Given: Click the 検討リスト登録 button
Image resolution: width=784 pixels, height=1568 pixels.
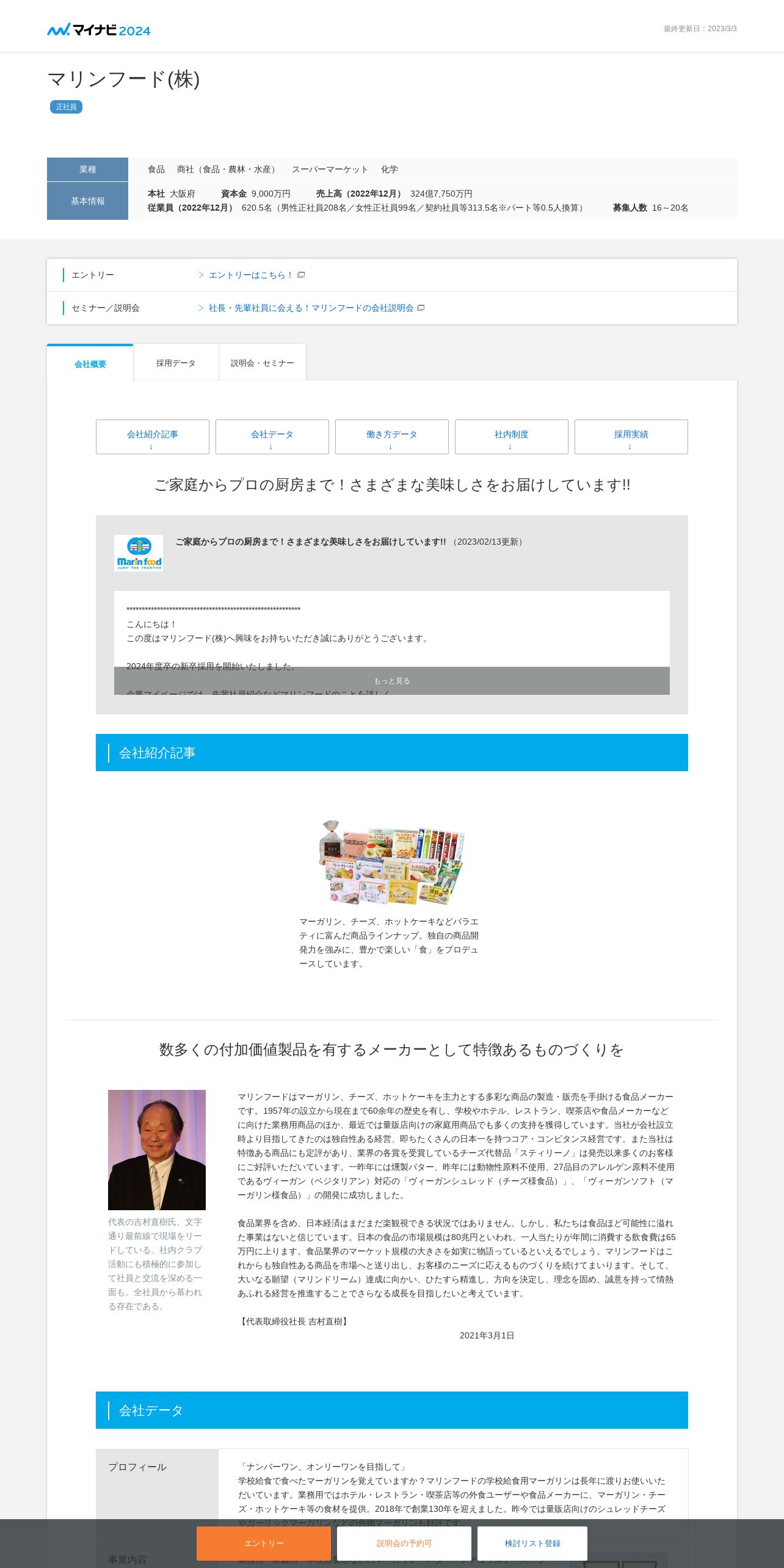Looking at the screenshot, I should click(x=532, y=1544).
